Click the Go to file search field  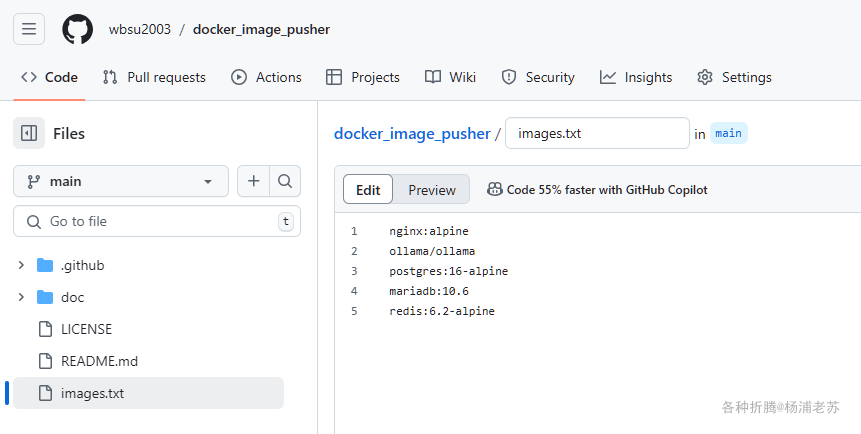[x=150, y=221]
